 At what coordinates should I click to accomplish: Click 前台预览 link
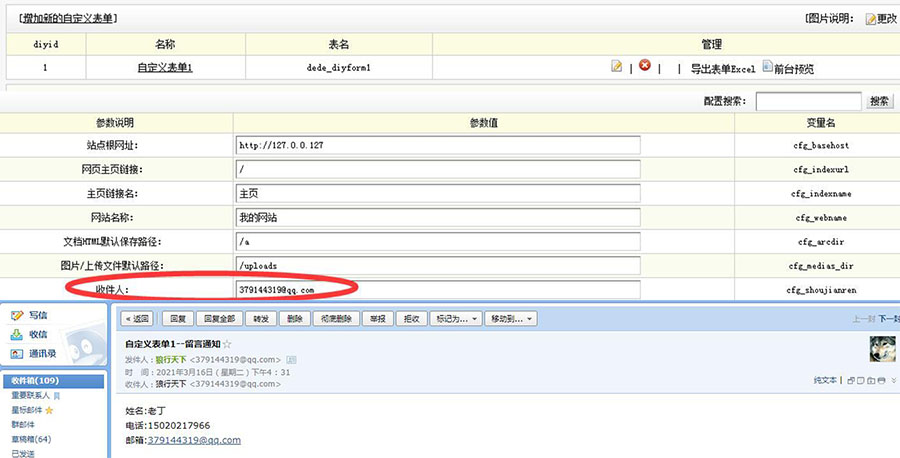tap(794, 69)
